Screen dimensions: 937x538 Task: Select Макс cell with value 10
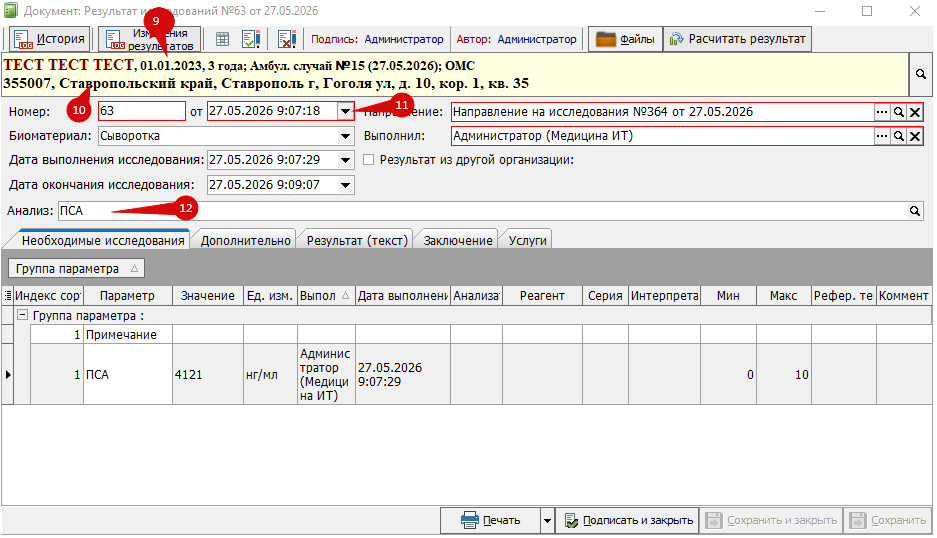pos(783,375)
